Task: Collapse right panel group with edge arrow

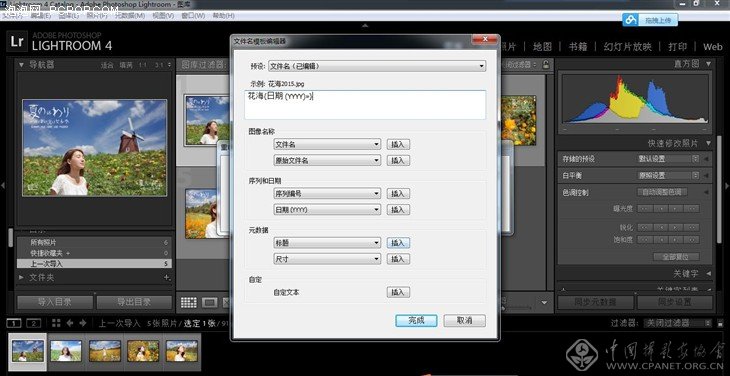Action: tap(727, 185)
